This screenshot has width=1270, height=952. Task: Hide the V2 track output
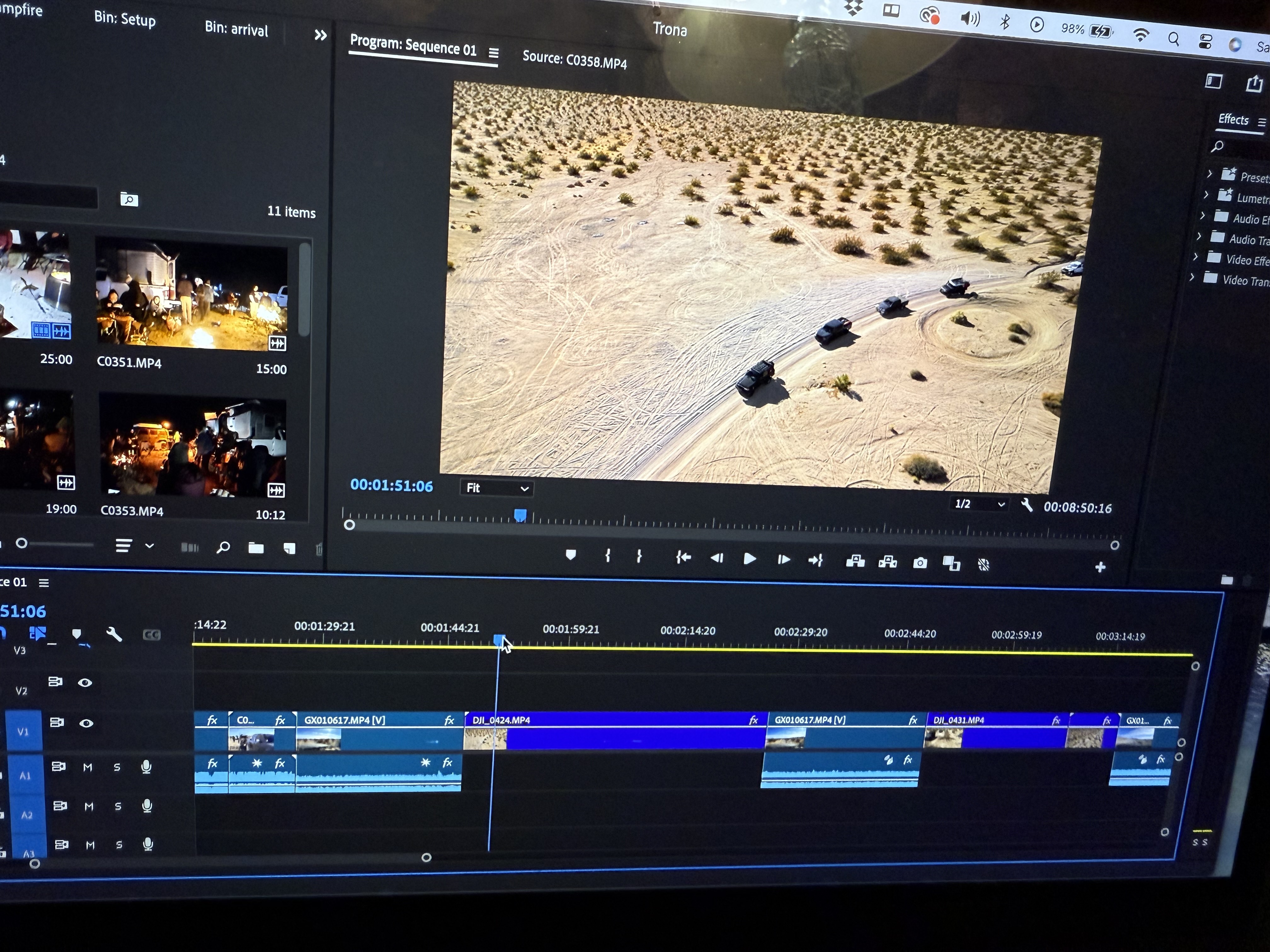[85, 682]
